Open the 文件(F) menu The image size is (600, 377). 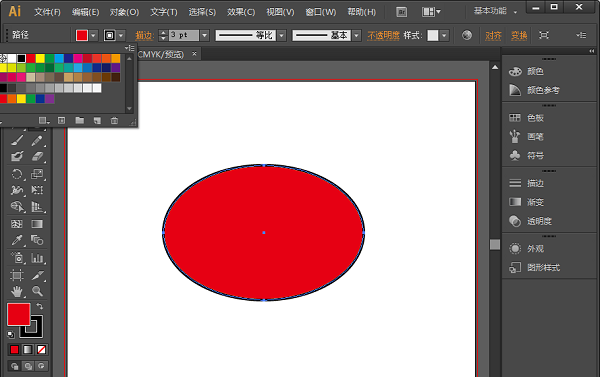(x=47, y=12)
